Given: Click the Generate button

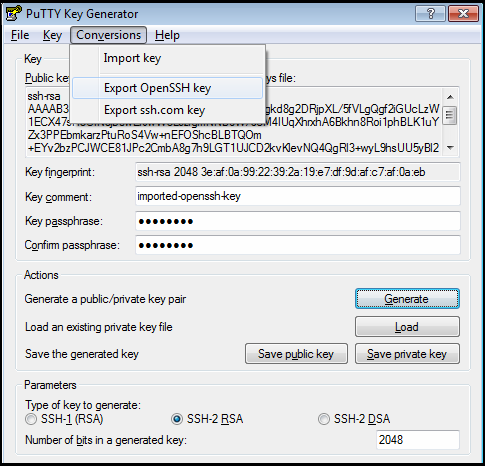Looking at the screenshot, I should [x=407, y=299].
